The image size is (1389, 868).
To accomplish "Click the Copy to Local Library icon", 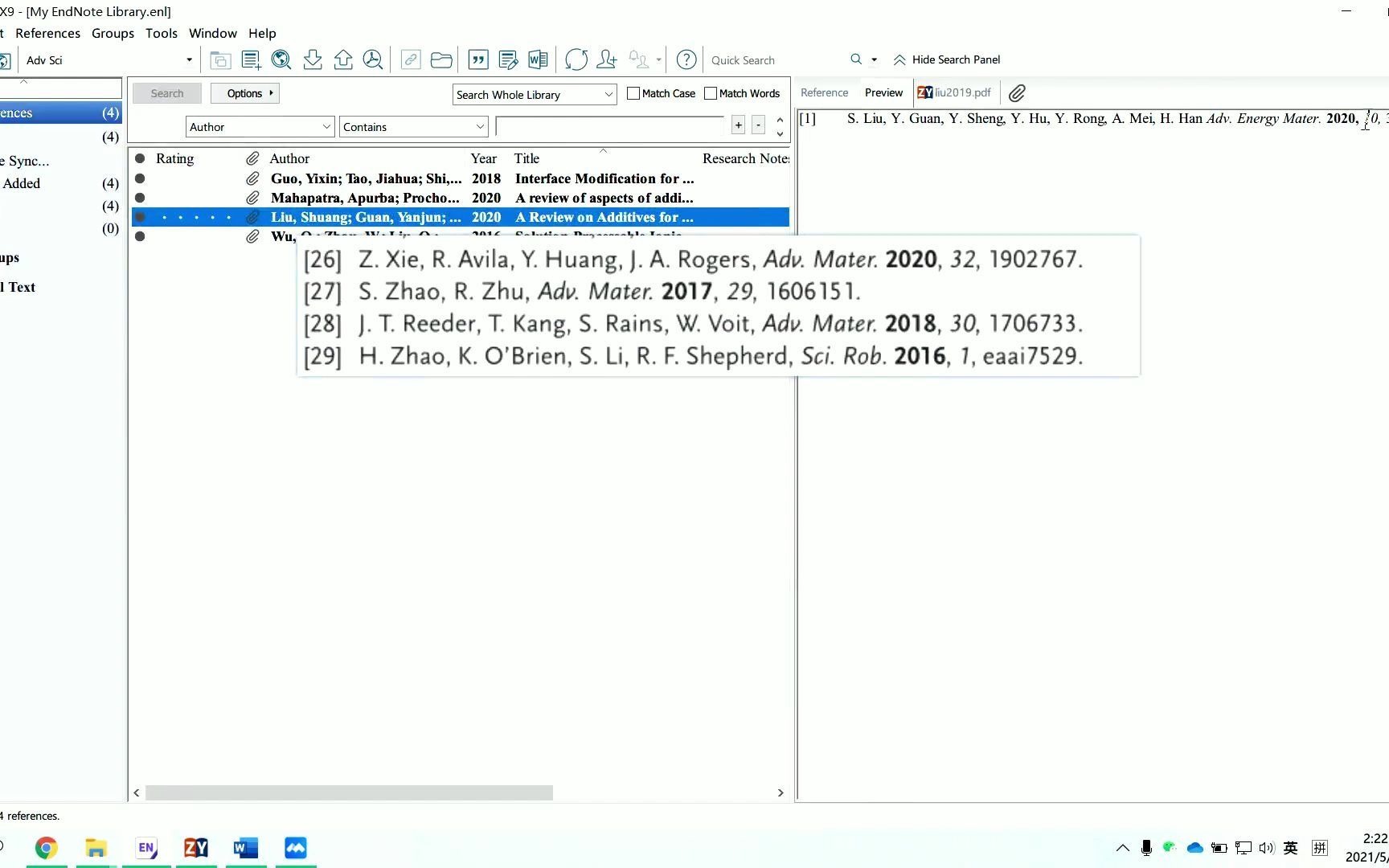I will point(220,59).
